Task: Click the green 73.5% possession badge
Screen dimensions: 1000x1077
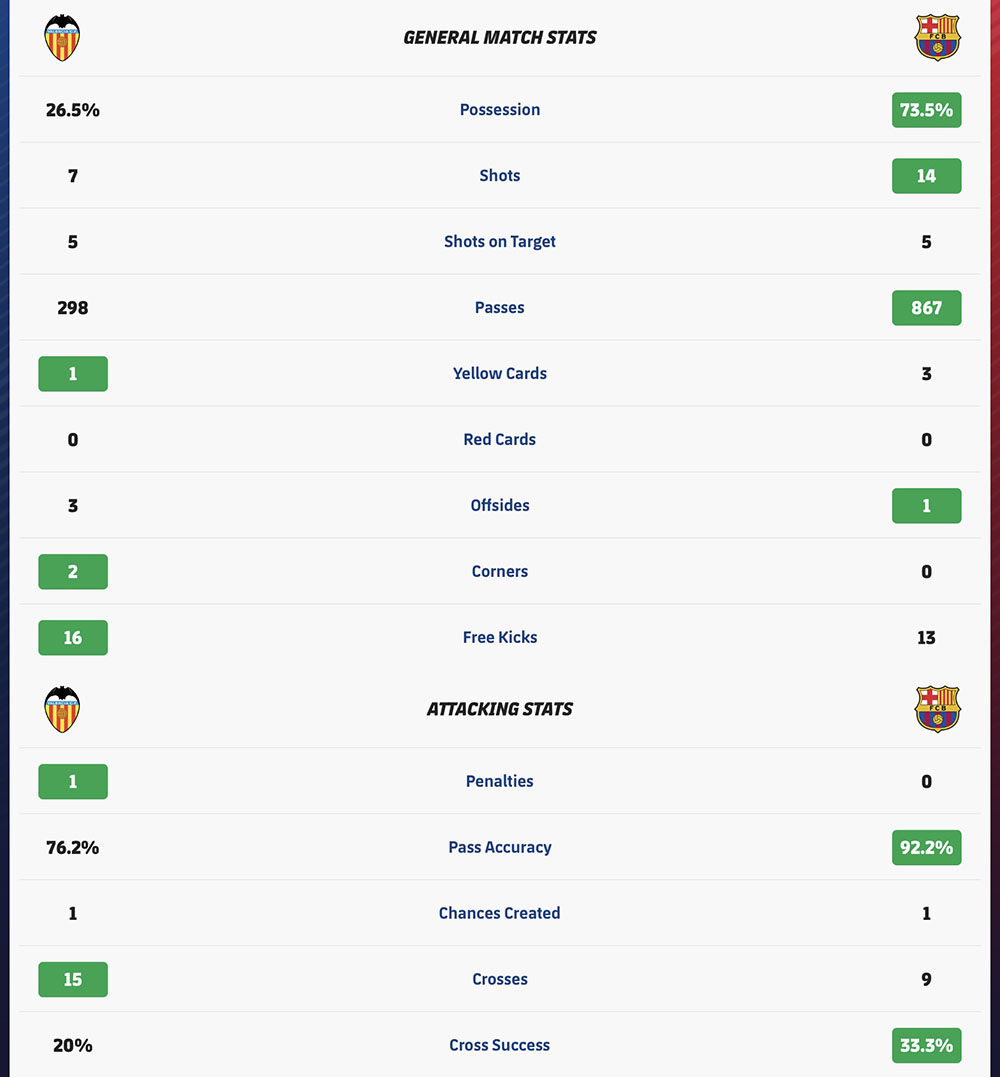Action: pyautogui.click(x=927, y=110)
